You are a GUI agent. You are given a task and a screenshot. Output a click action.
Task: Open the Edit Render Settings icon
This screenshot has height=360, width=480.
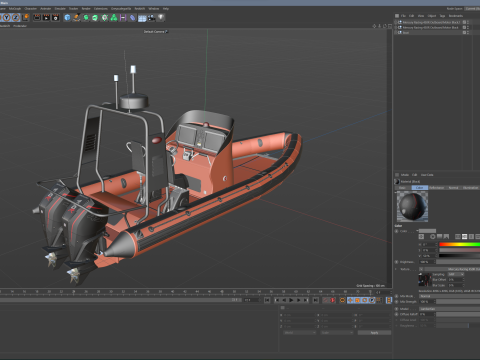pos(56,17)
